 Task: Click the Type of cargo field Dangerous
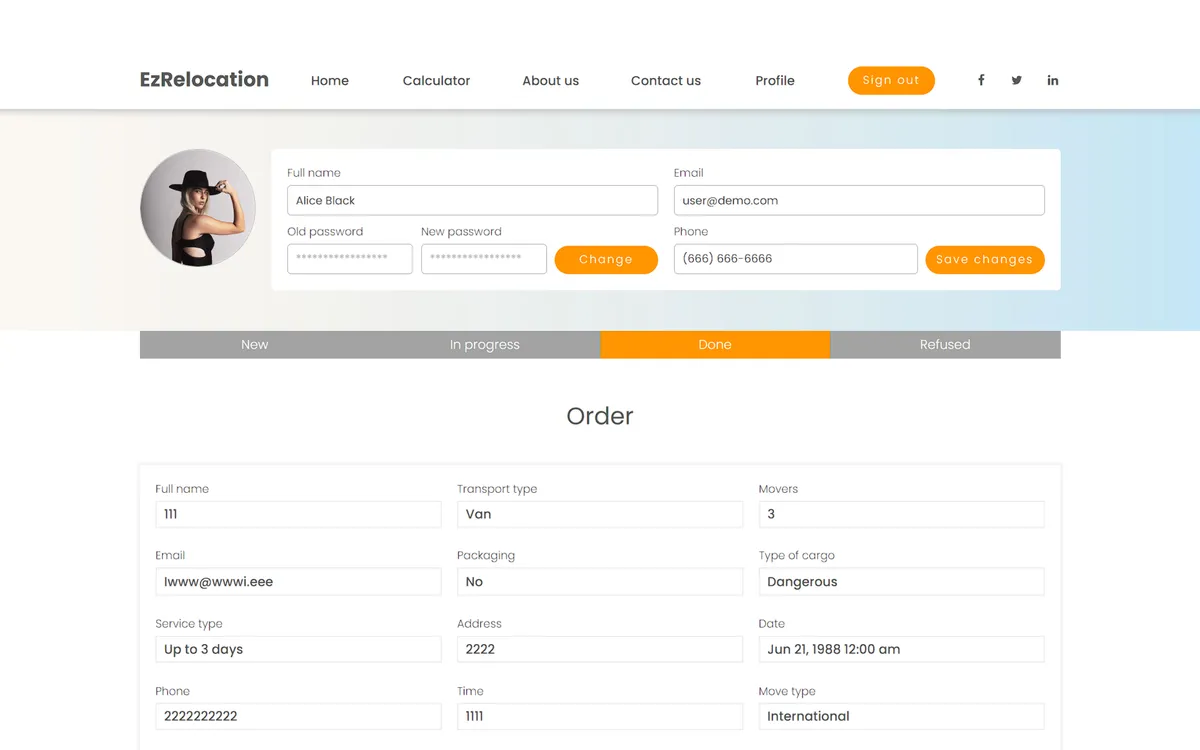click(x=902, y=582)
